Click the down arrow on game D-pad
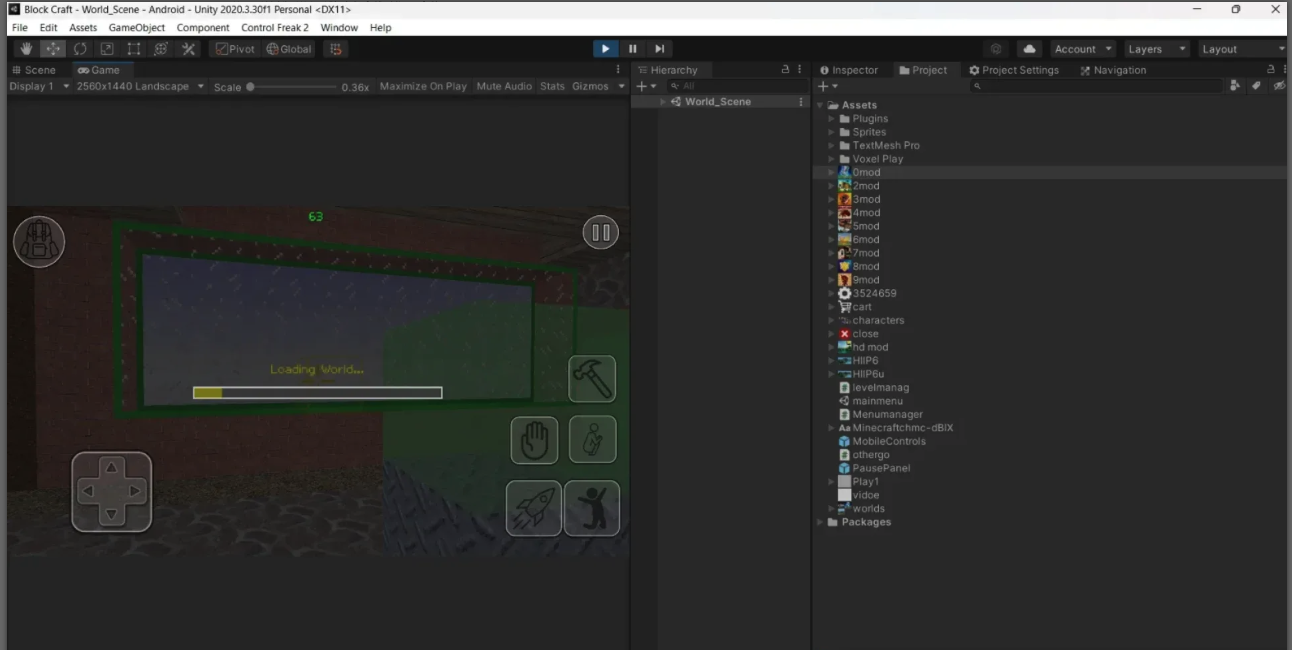Image resolution: width=1292 pixels, height=650 pixels. [111, 515]
